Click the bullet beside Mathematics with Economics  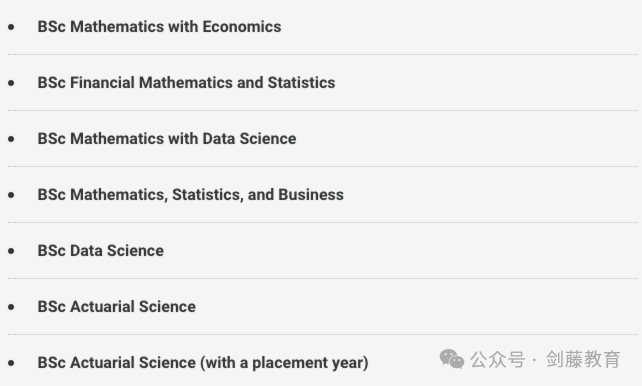(x=11, y=27)
